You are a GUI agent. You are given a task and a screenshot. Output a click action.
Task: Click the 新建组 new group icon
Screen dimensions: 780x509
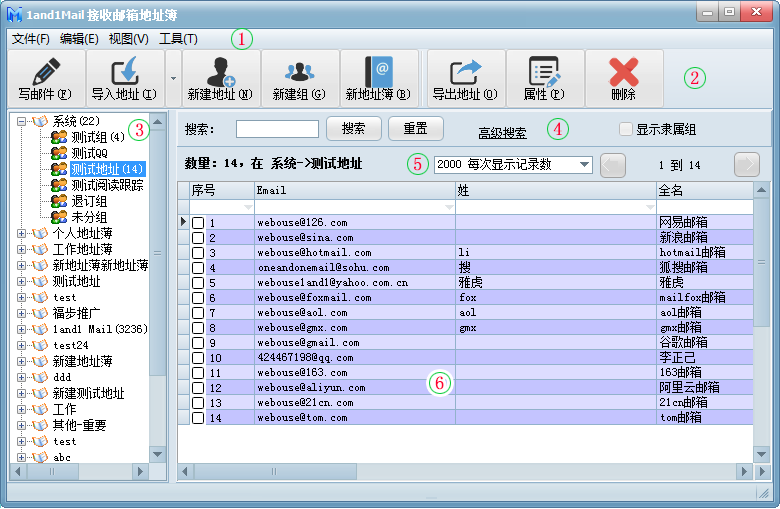coord(299,72)
